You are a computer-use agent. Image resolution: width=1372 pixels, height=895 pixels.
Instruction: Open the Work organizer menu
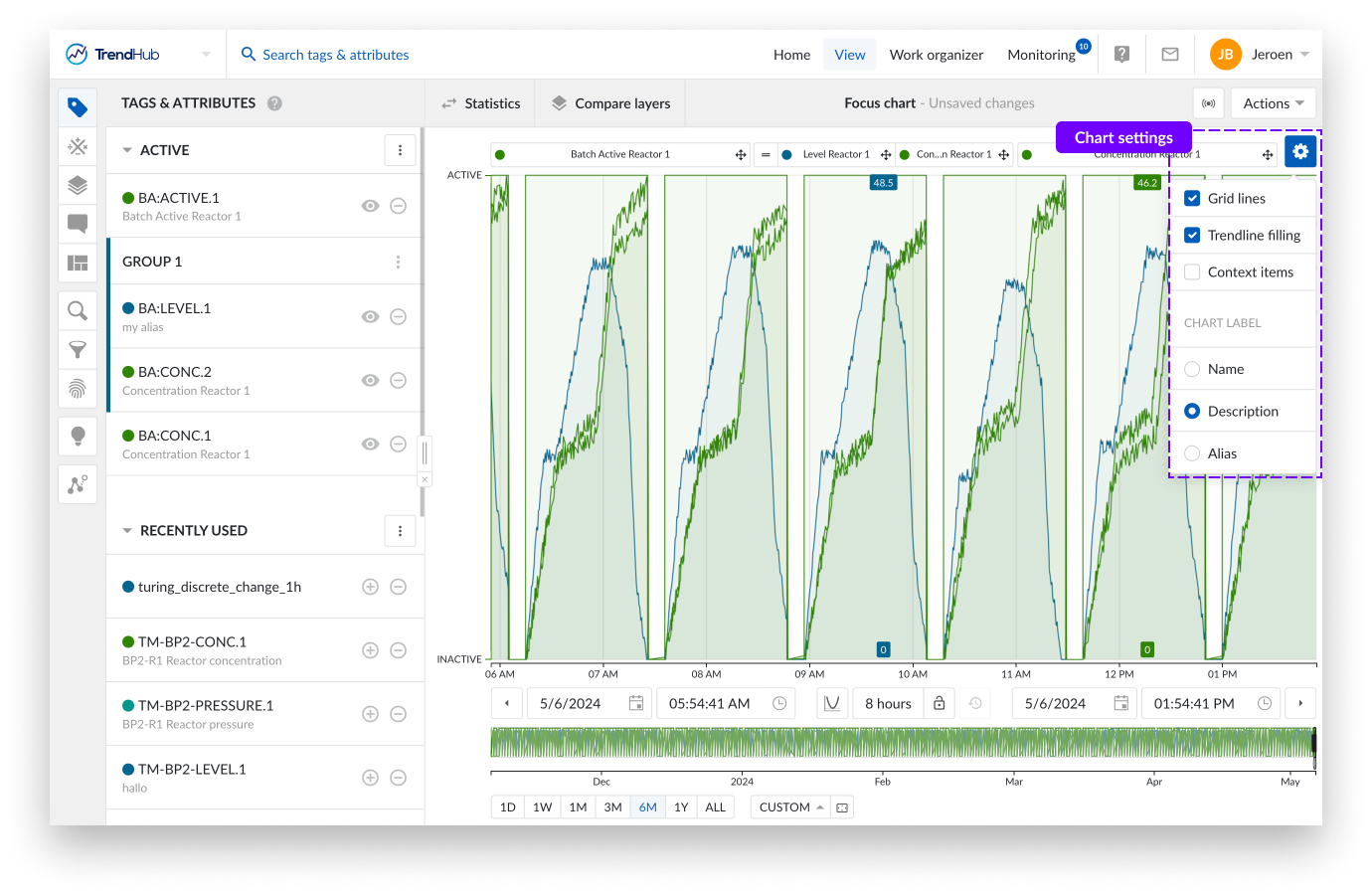[x=936, y=55]
